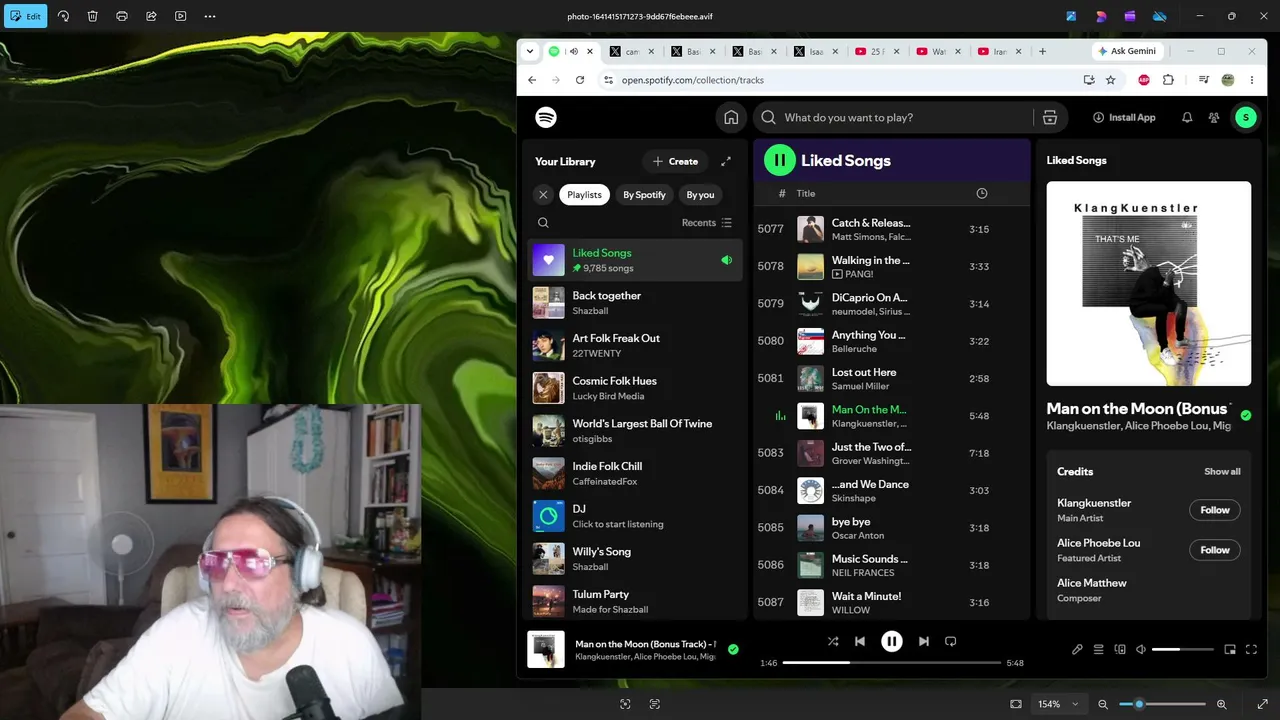
Task: Open the play queue icon
Action: pos(1098,649)
